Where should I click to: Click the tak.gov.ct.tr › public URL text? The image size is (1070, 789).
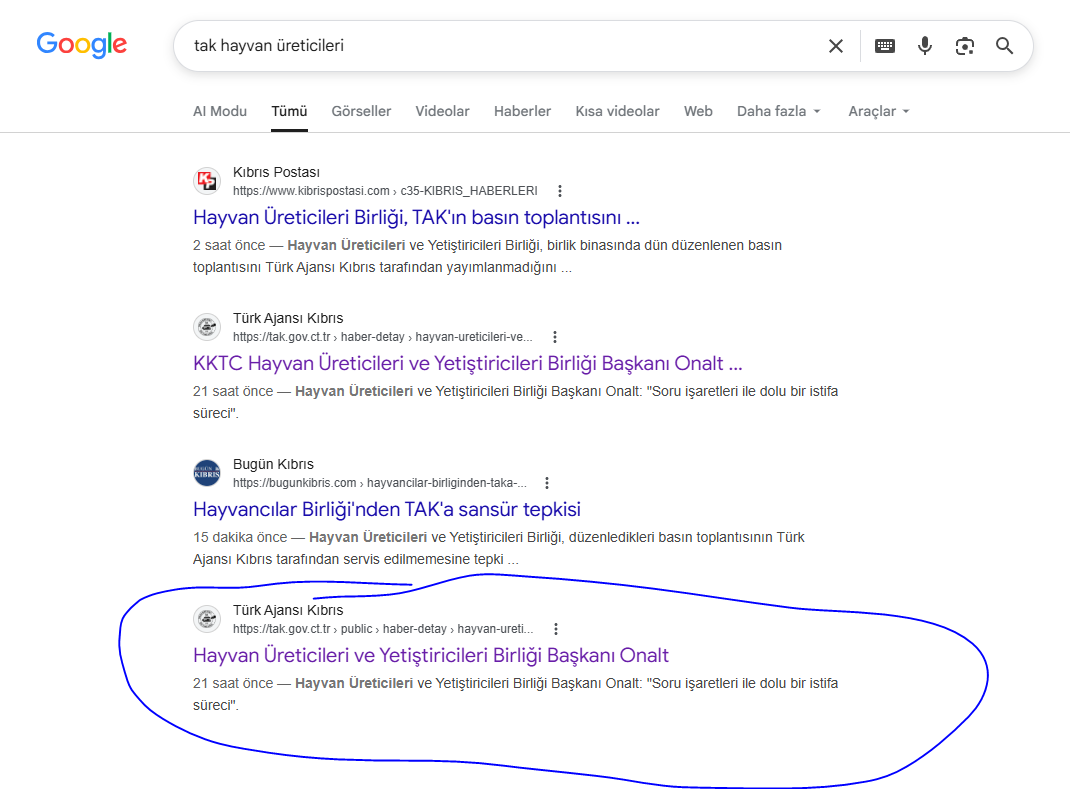tap(383, 629)
